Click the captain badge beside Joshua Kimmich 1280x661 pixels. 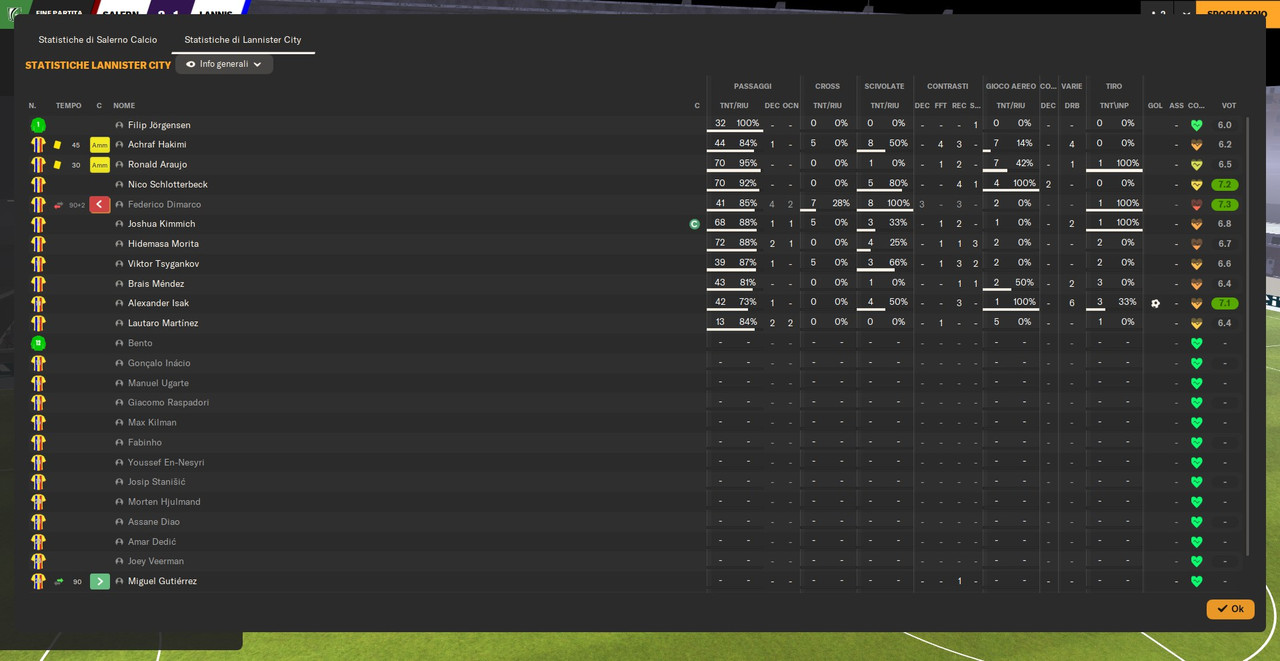click(695, 224)
